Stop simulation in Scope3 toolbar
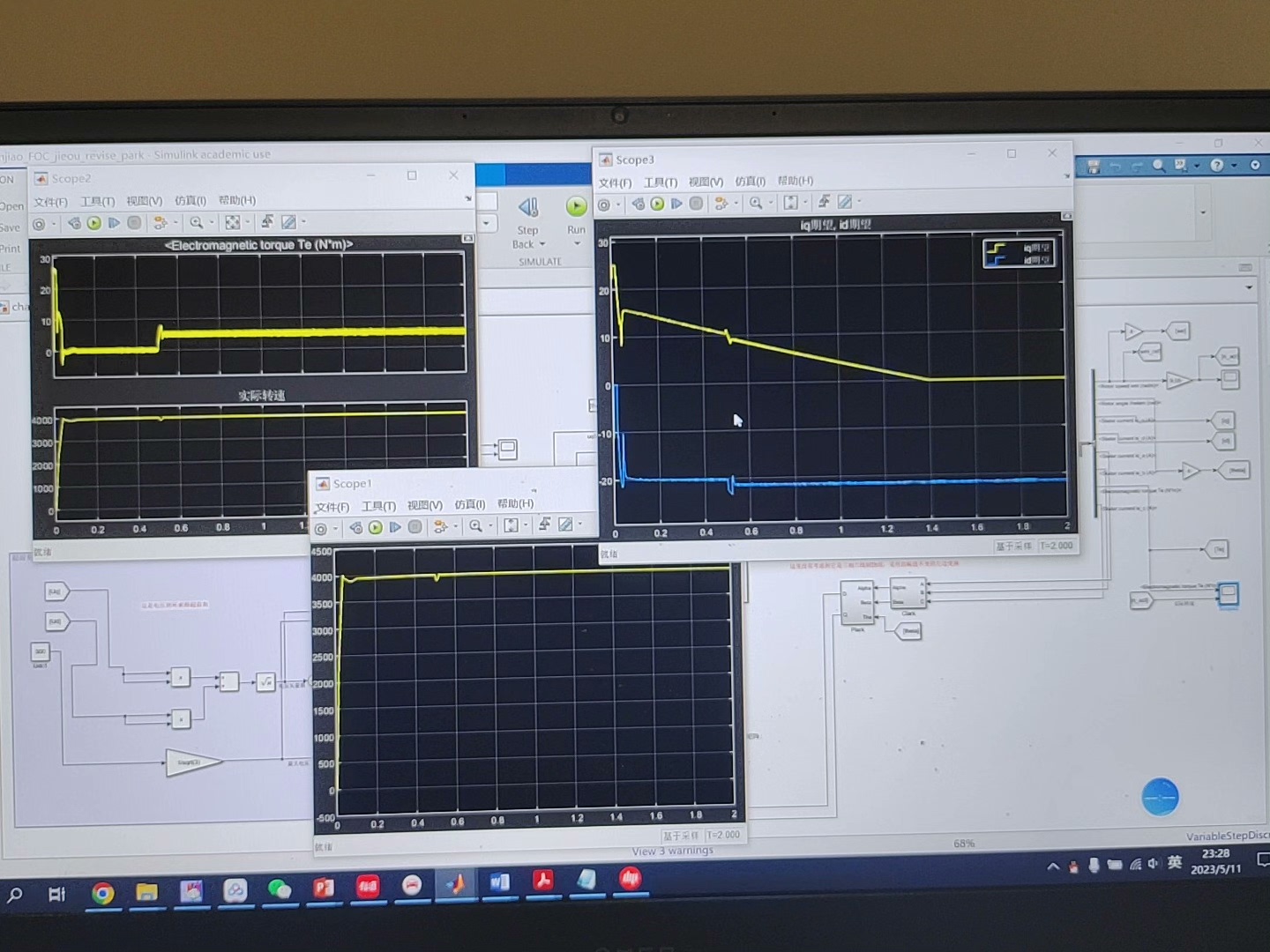This screenshot has height=952, width=1270. 696,204
